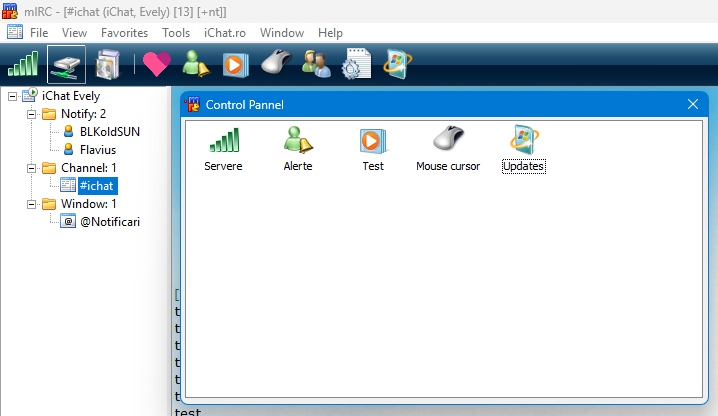The height and width of the screenshot is (416, 718).
Task: Select the @Notificari window entry
Action: (109, 222)
